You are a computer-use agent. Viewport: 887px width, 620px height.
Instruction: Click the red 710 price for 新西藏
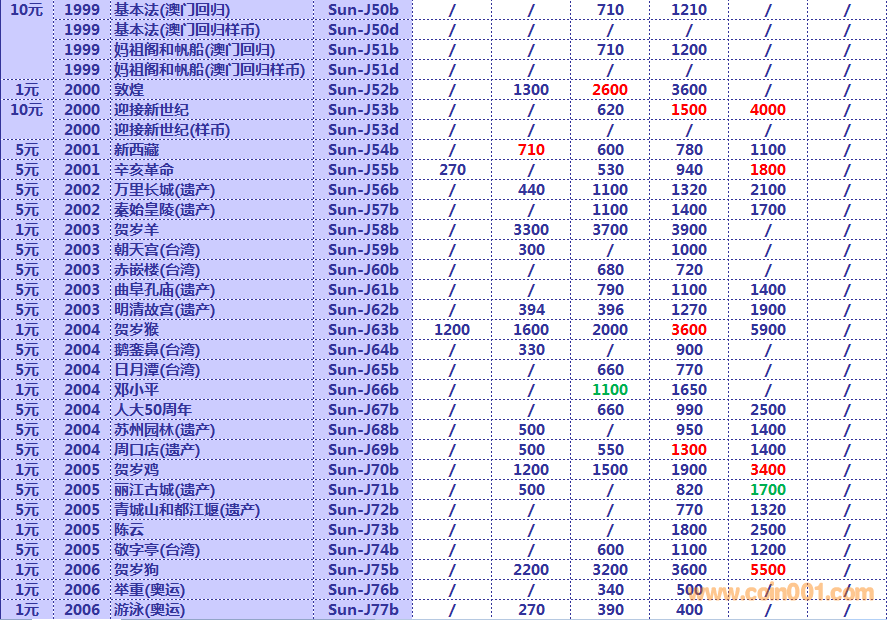[531, 150]
